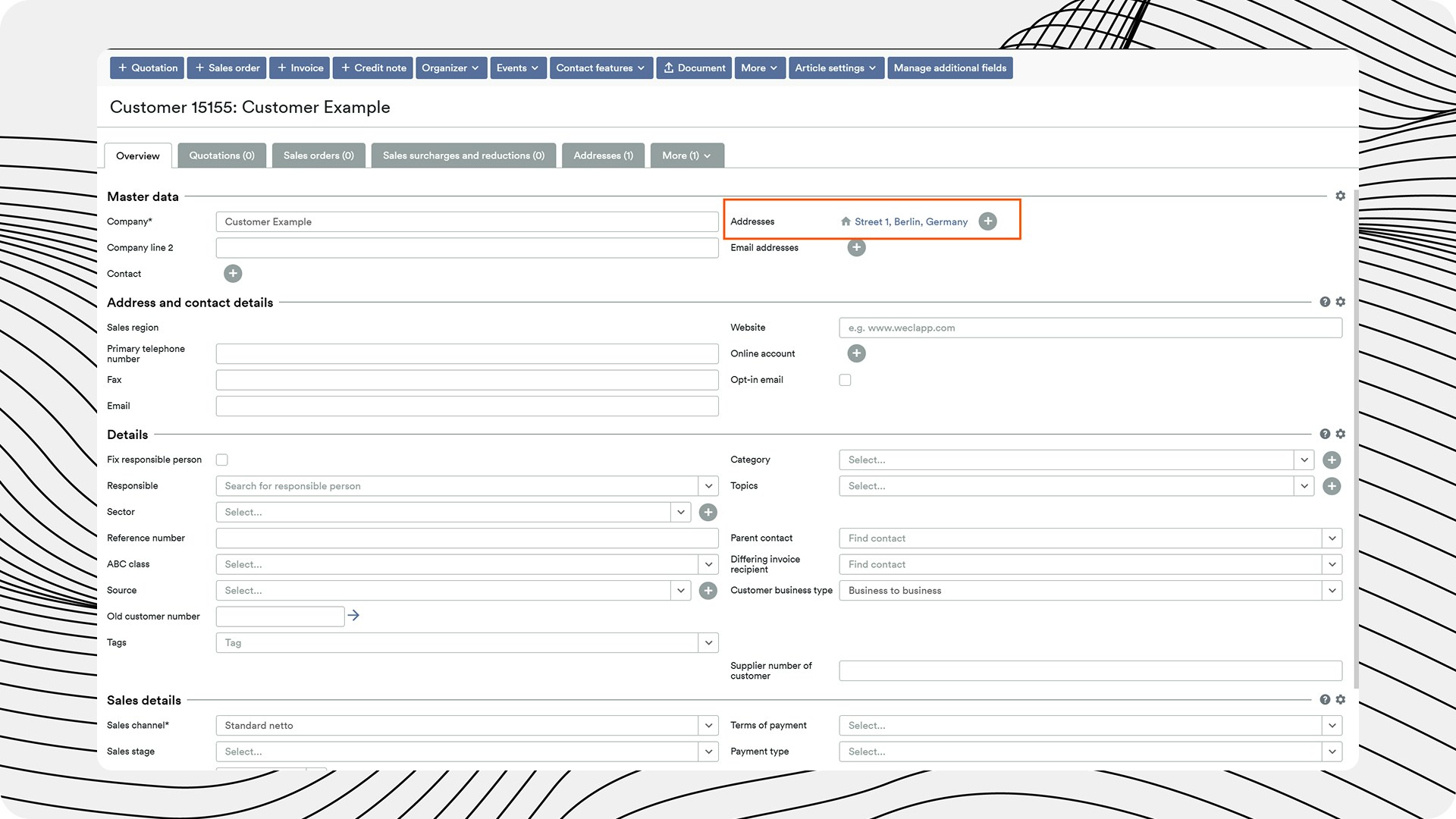Open the Quotations (0) tab
Image resolution: width=1456 pixels, height=819 pixels.
pos(221,155)
